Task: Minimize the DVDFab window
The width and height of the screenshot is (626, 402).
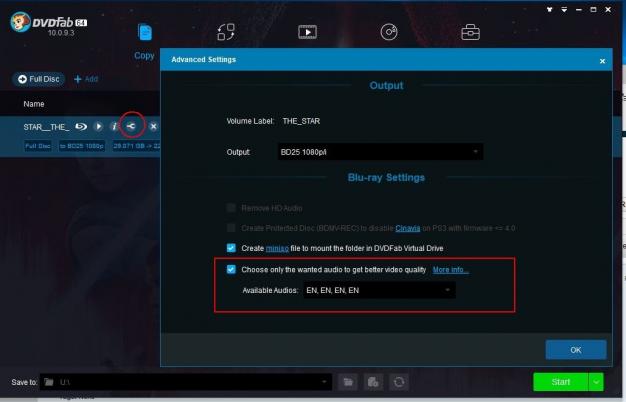Action: (578, 10)
